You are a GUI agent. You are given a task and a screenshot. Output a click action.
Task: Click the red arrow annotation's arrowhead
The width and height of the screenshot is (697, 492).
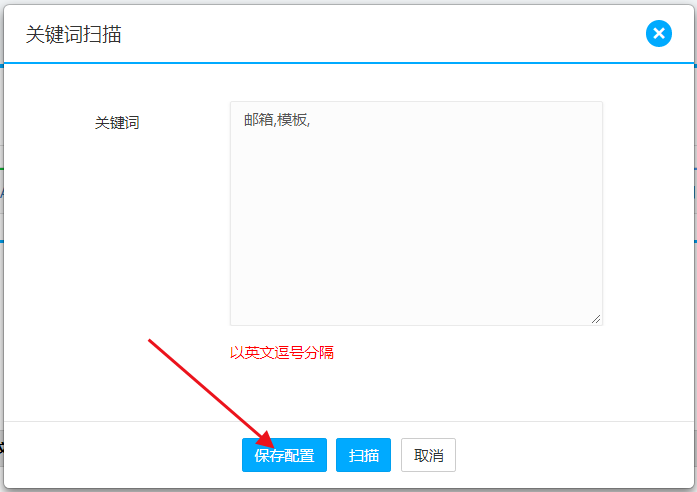[266, 440]
